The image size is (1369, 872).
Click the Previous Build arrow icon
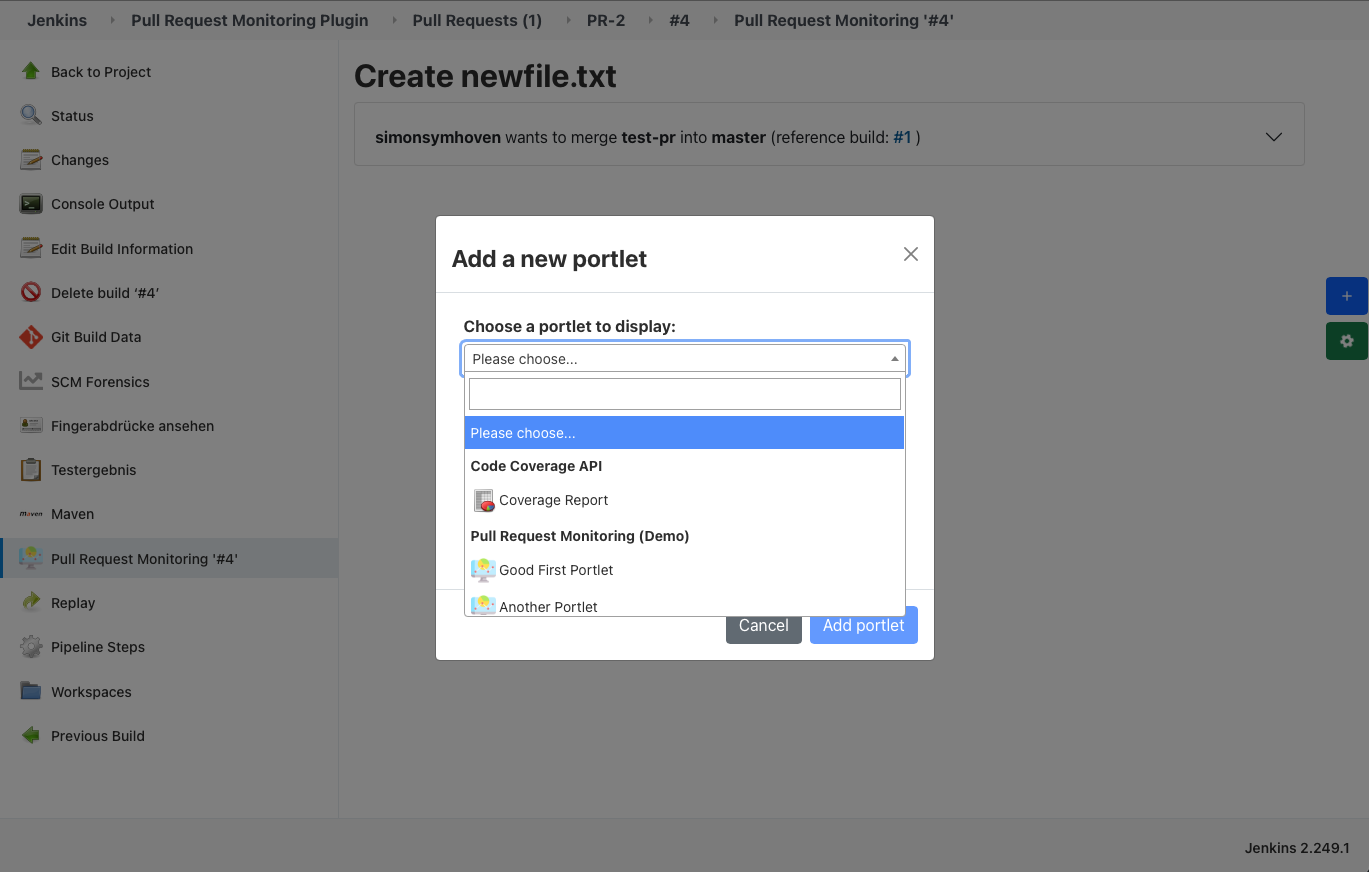31,735
